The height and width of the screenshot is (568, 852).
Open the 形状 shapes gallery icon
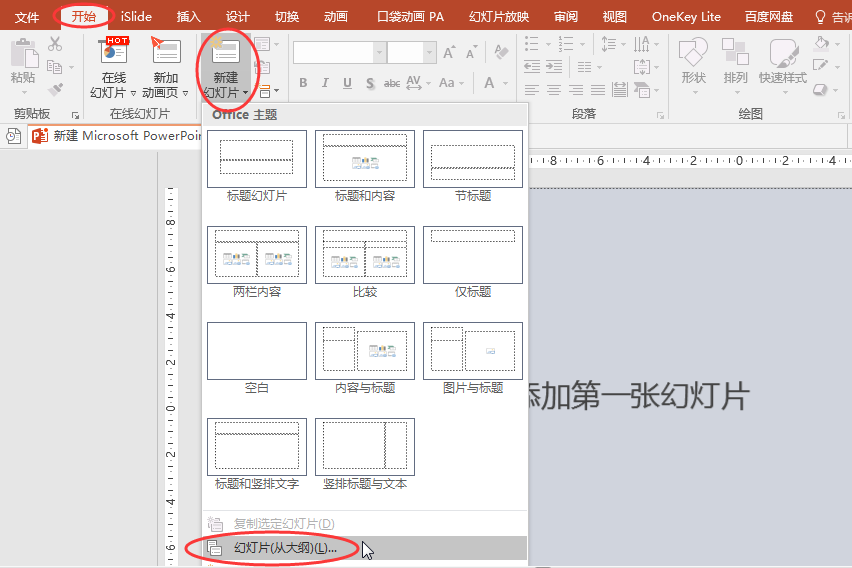click(x=693, y=52)
